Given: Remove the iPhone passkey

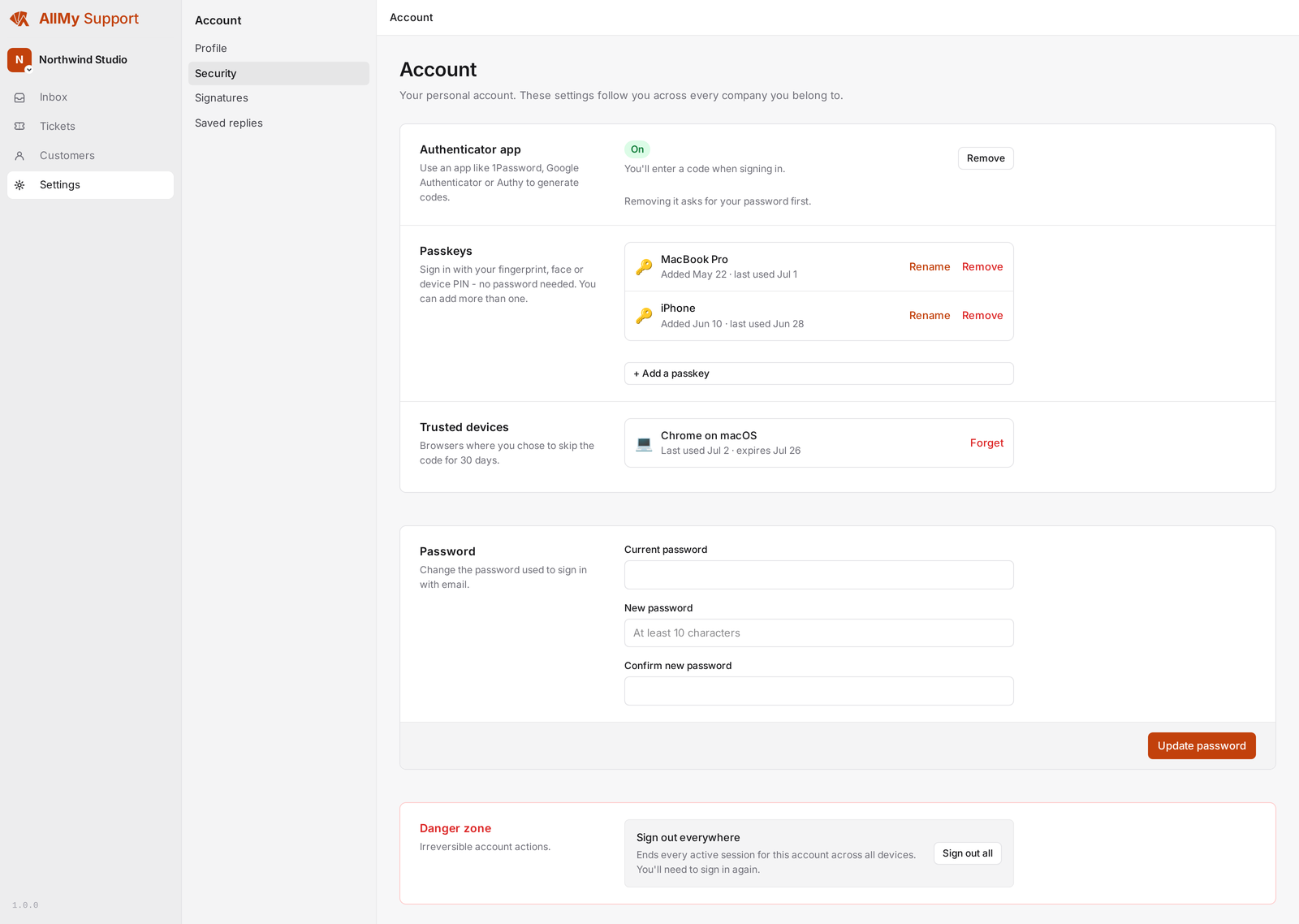Looking at the screenshot, I should [982, 316].
